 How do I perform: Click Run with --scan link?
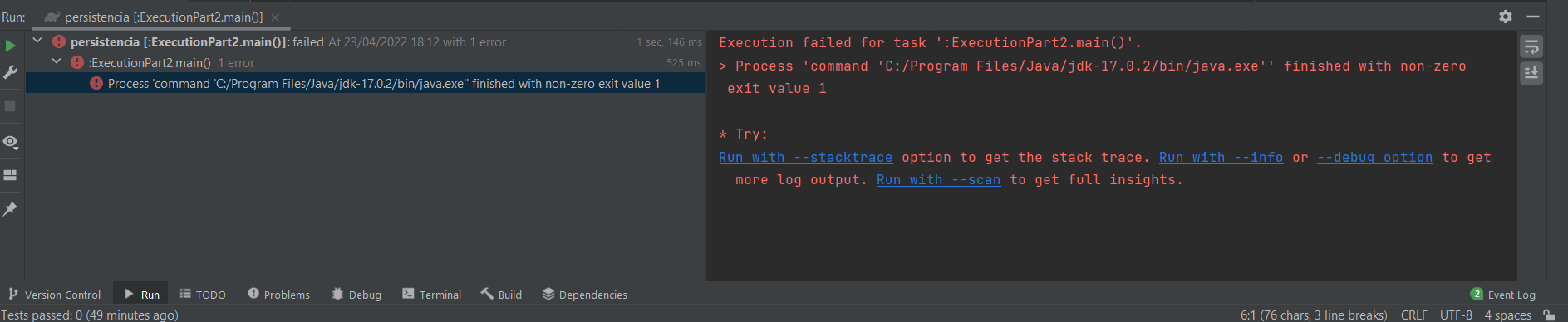[x=938, y=180]
